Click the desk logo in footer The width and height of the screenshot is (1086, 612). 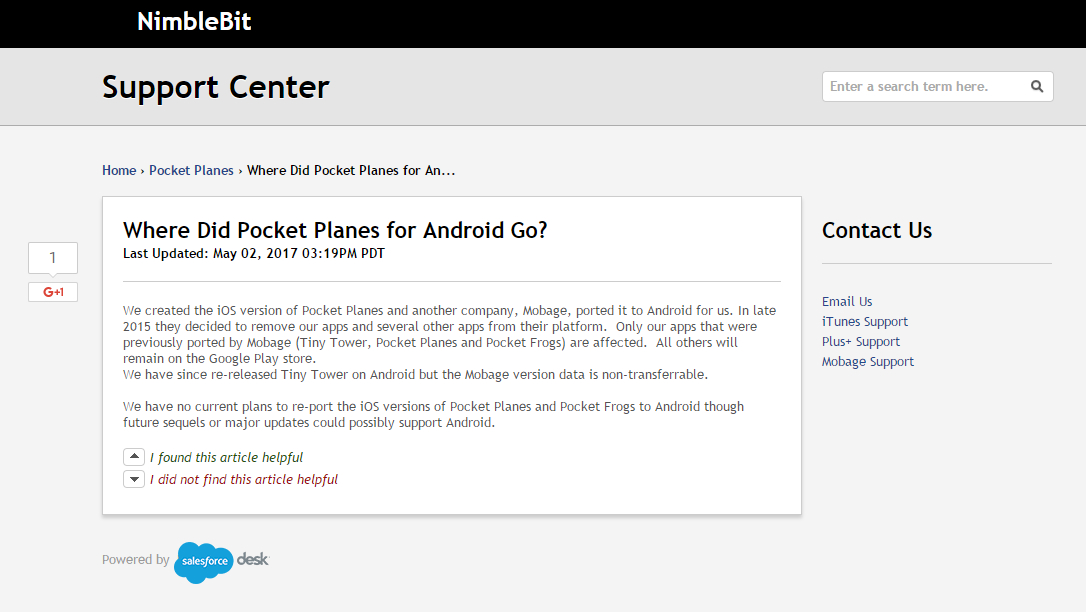pyautogui.click(x=253, y=559)
